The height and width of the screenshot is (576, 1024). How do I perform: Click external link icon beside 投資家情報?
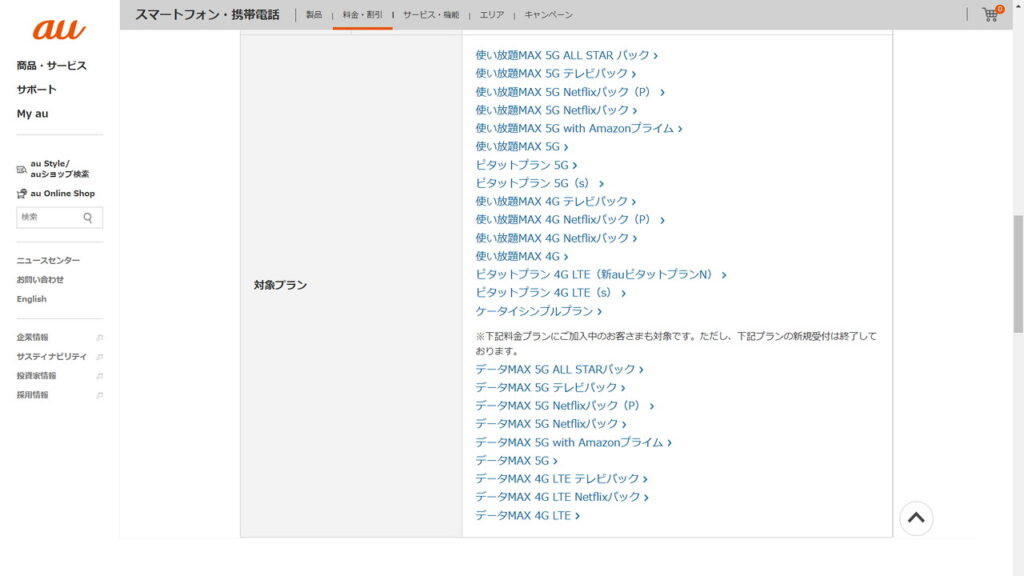point(100,376)
